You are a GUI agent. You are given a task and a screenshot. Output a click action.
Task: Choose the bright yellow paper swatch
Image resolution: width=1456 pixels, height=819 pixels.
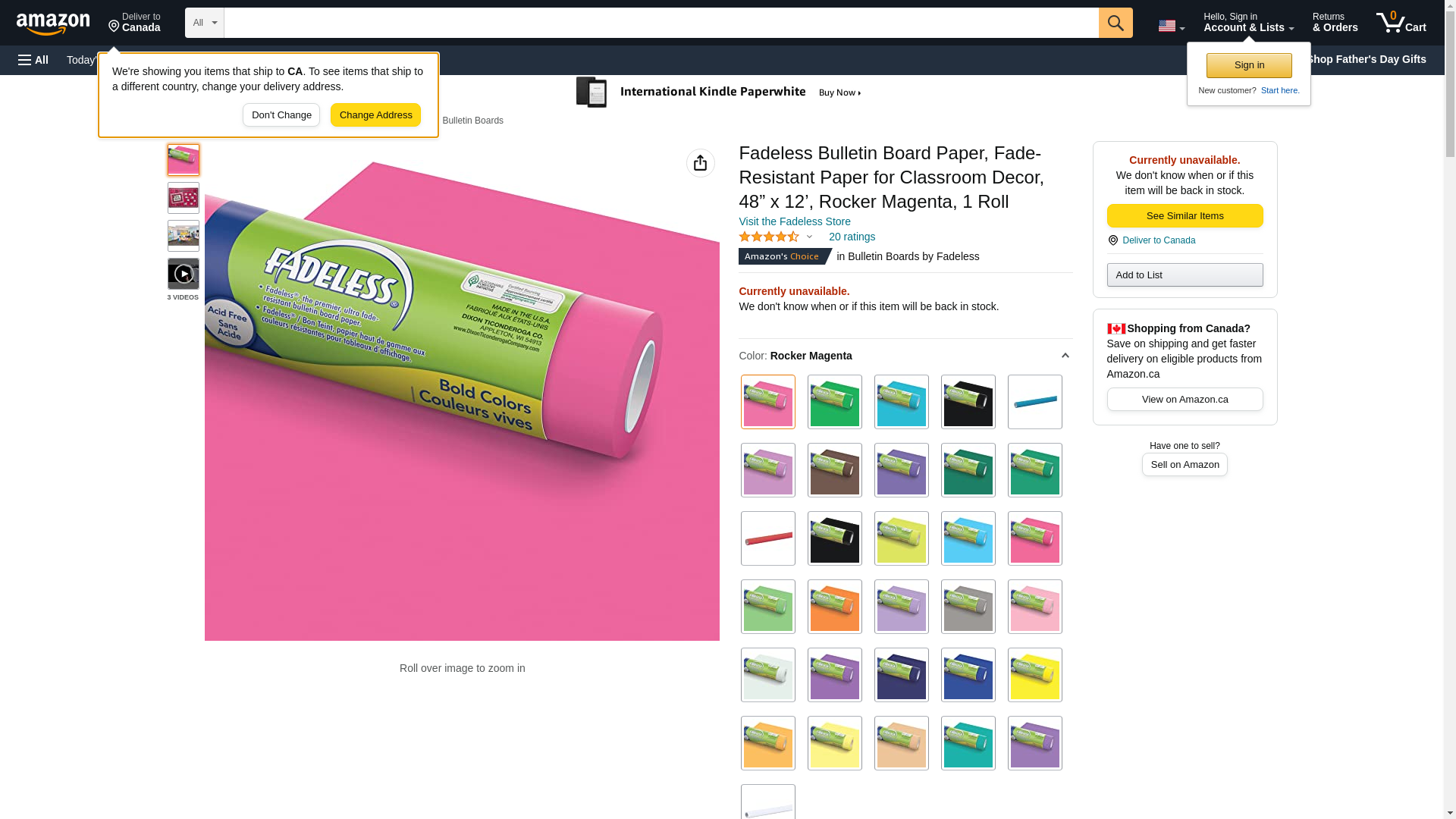(x=1035, y=675)
